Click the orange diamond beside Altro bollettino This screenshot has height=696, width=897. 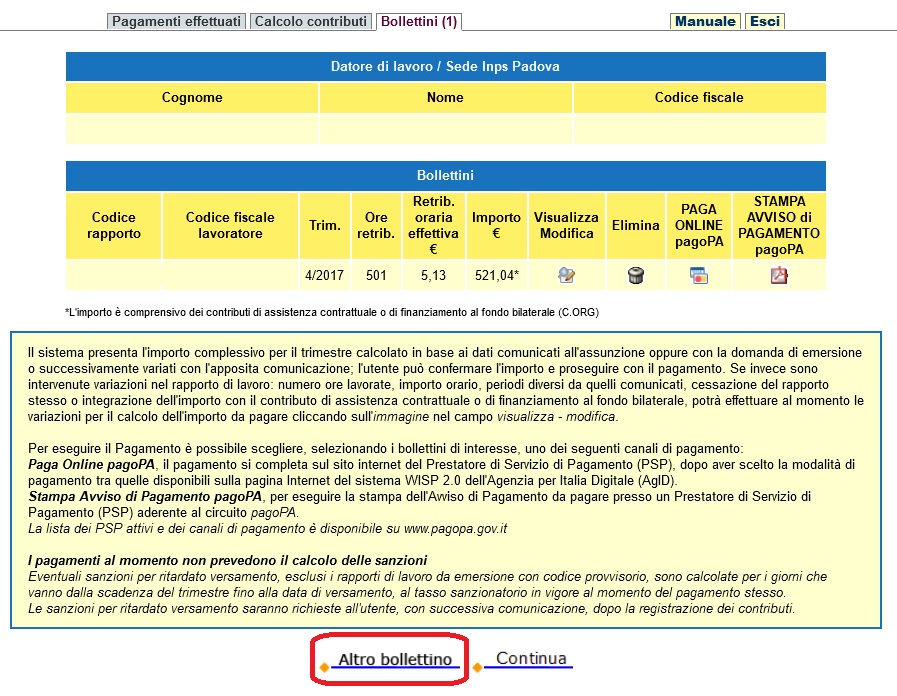click(x=325, y=666)
